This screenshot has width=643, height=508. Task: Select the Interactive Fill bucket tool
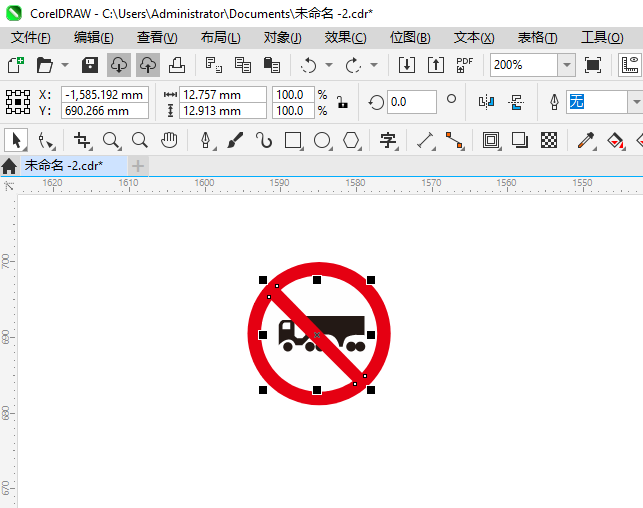pyautogui.click(x=615, y=140)
